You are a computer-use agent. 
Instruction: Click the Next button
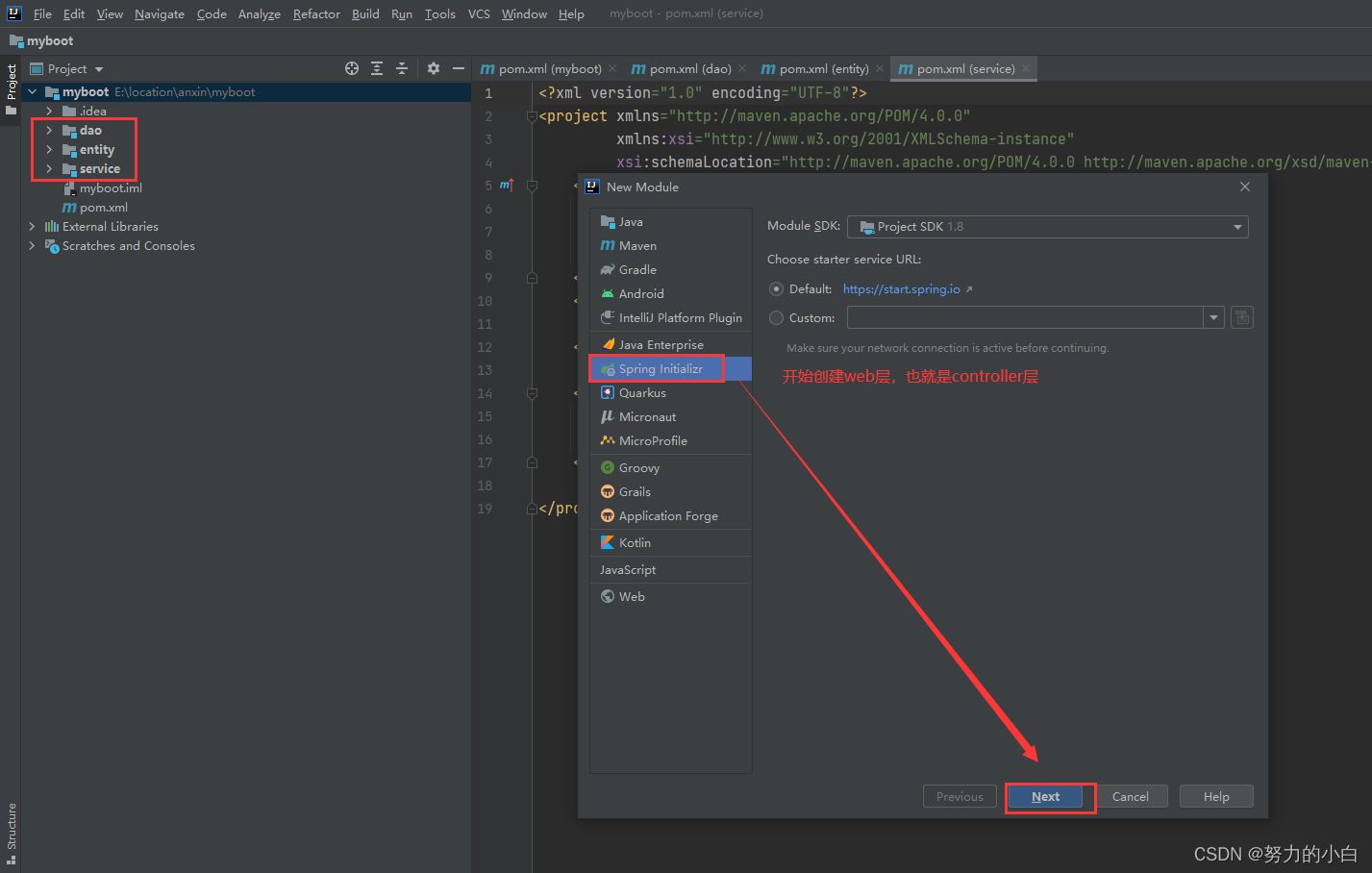tap(1045, 797)
